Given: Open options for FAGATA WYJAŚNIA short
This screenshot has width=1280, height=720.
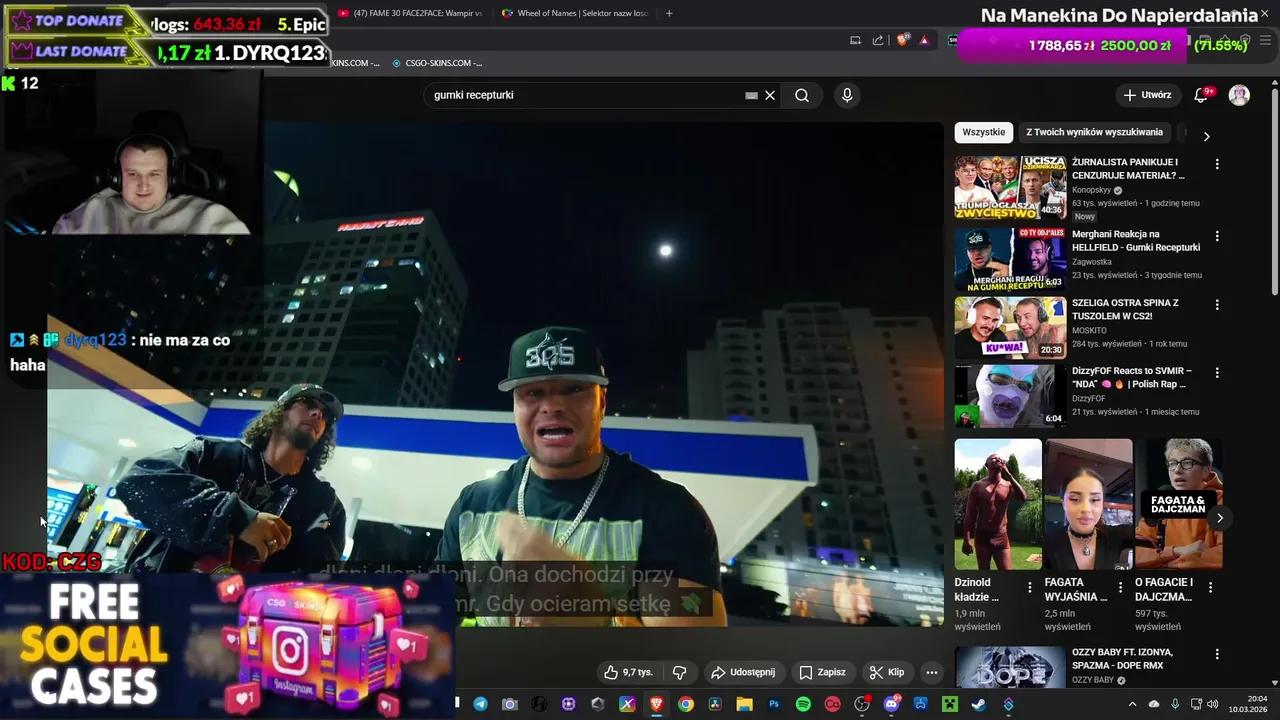Looking at the screenshot, I should pos(1120,588).
